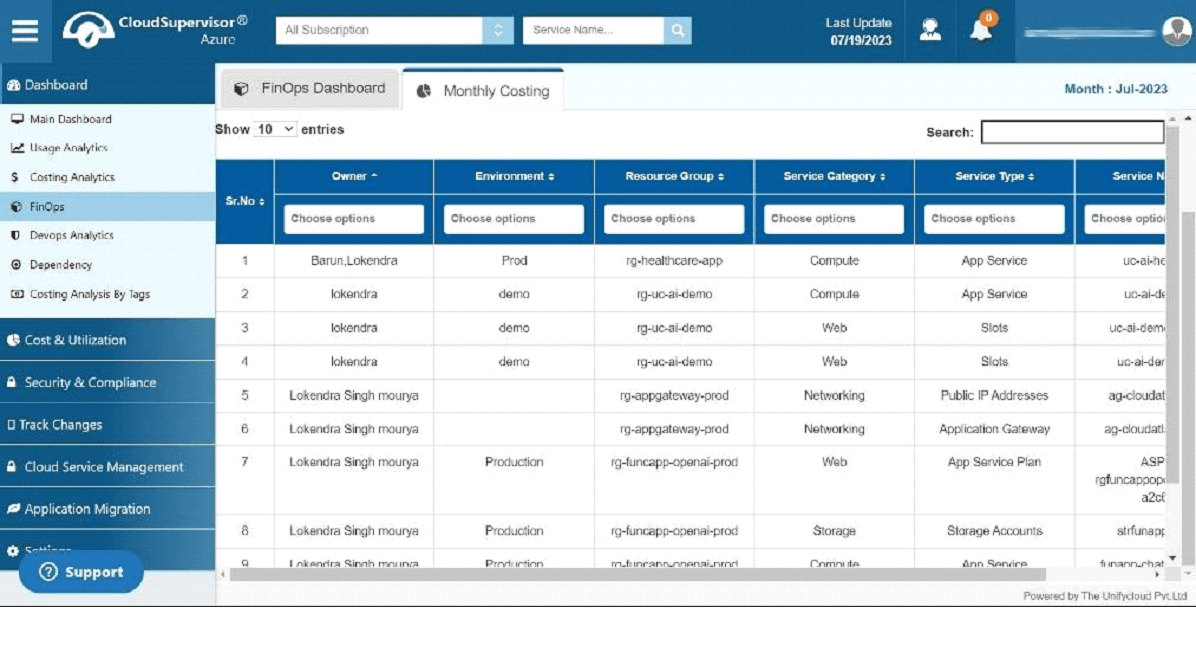Click the horizontal table scrollbar
Screen dimensions: 1196x648
click(637, 575)
